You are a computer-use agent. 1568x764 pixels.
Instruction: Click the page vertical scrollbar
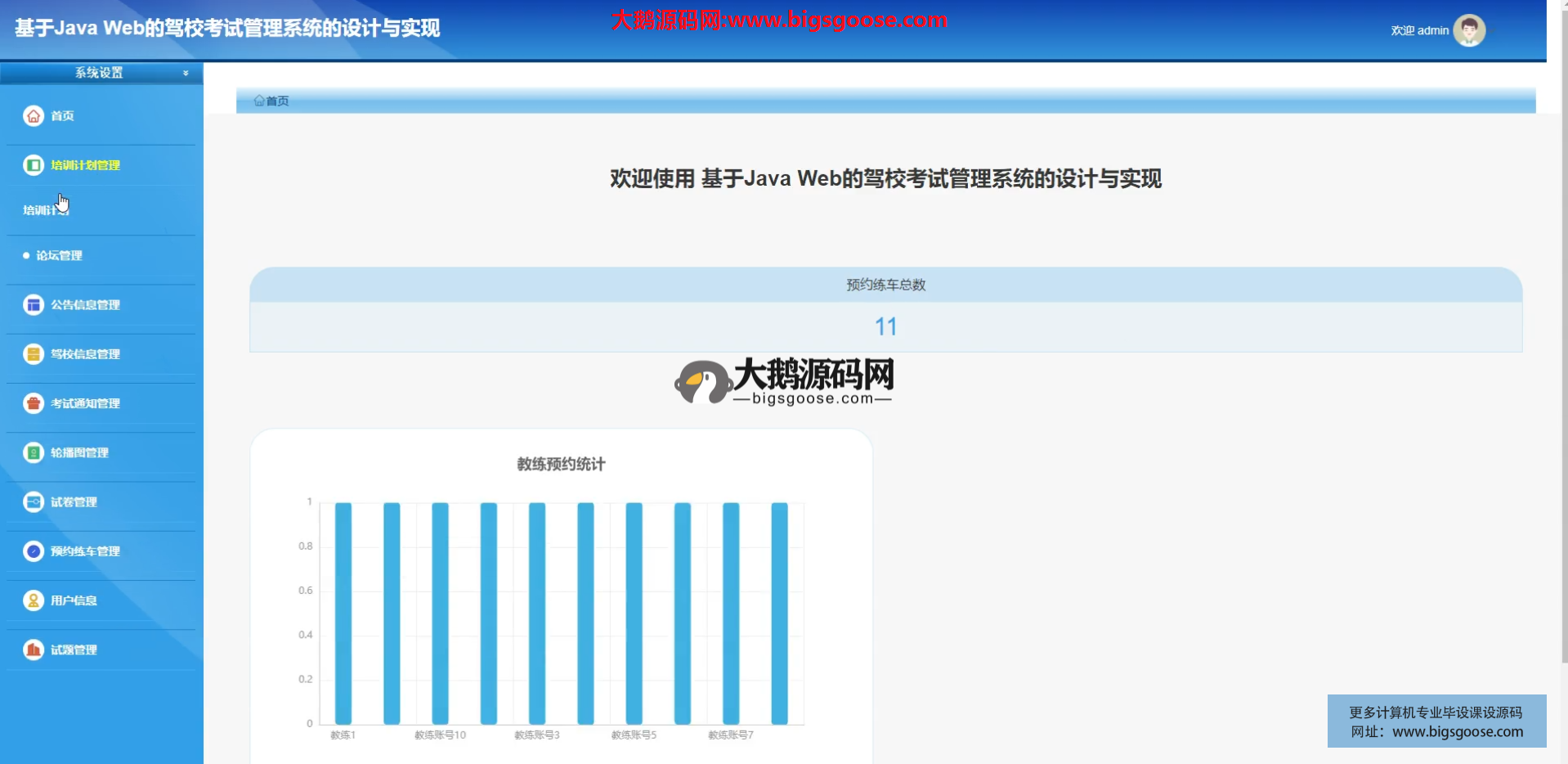click(1563, 327)
